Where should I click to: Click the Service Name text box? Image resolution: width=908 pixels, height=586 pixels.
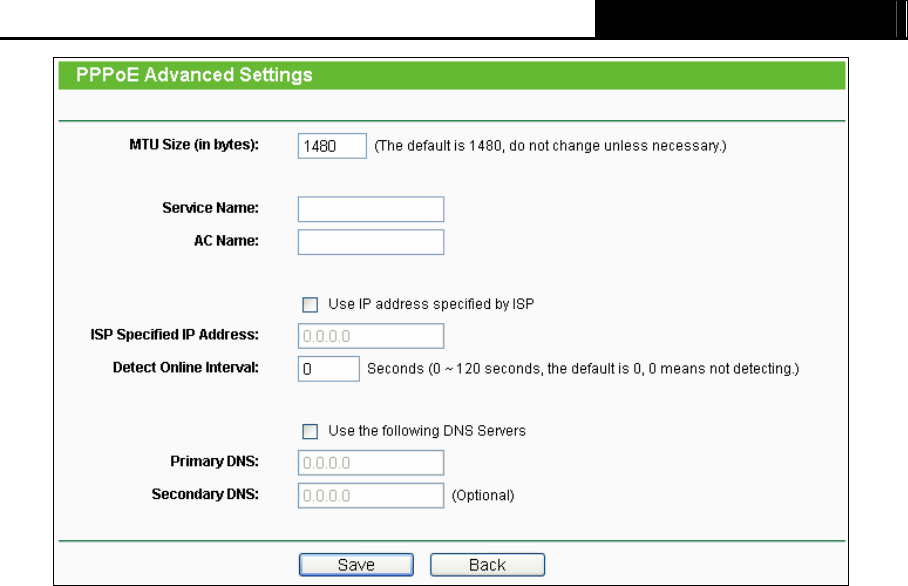[x=371, y=209]
